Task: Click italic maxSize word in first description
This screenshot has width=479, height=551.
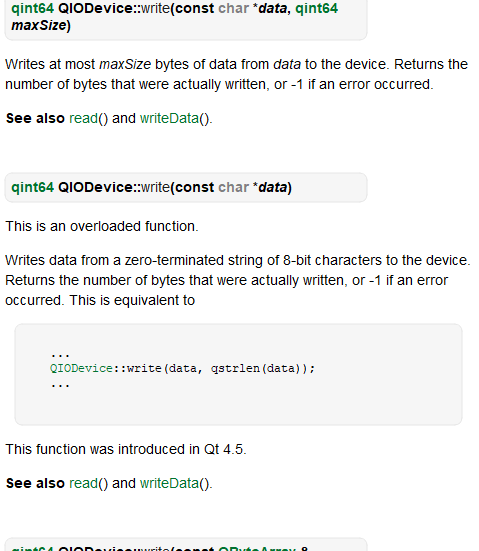Action: (125, 64)
